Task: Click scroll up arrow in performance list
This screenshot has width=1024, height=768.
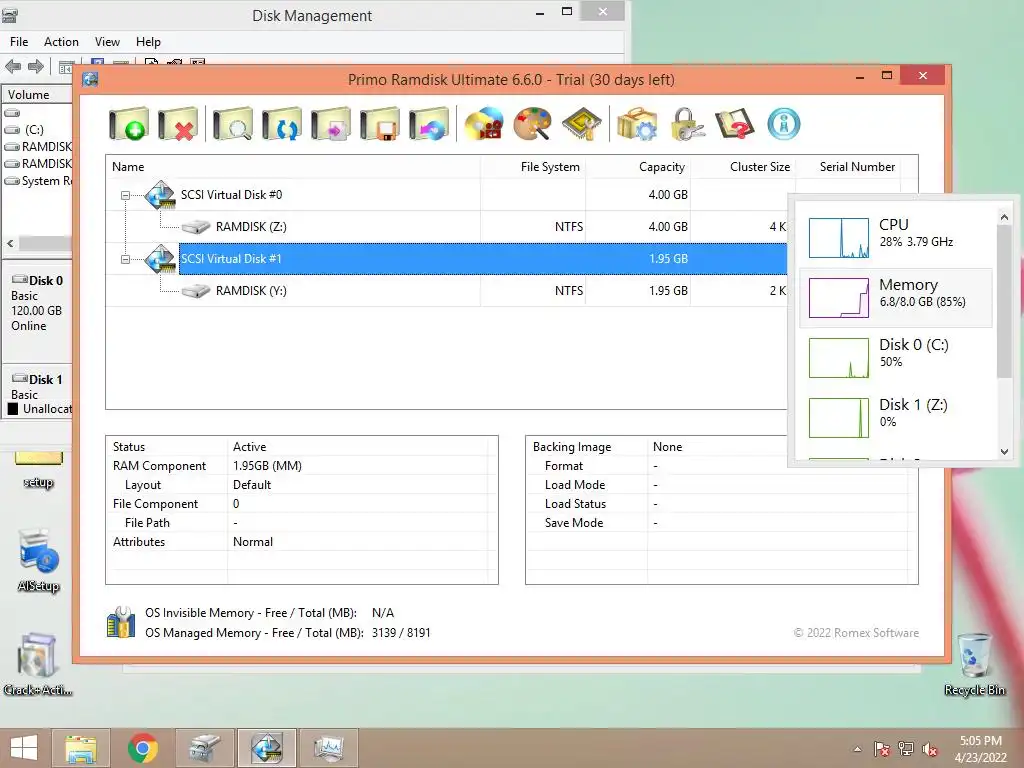Action: 1004,217
